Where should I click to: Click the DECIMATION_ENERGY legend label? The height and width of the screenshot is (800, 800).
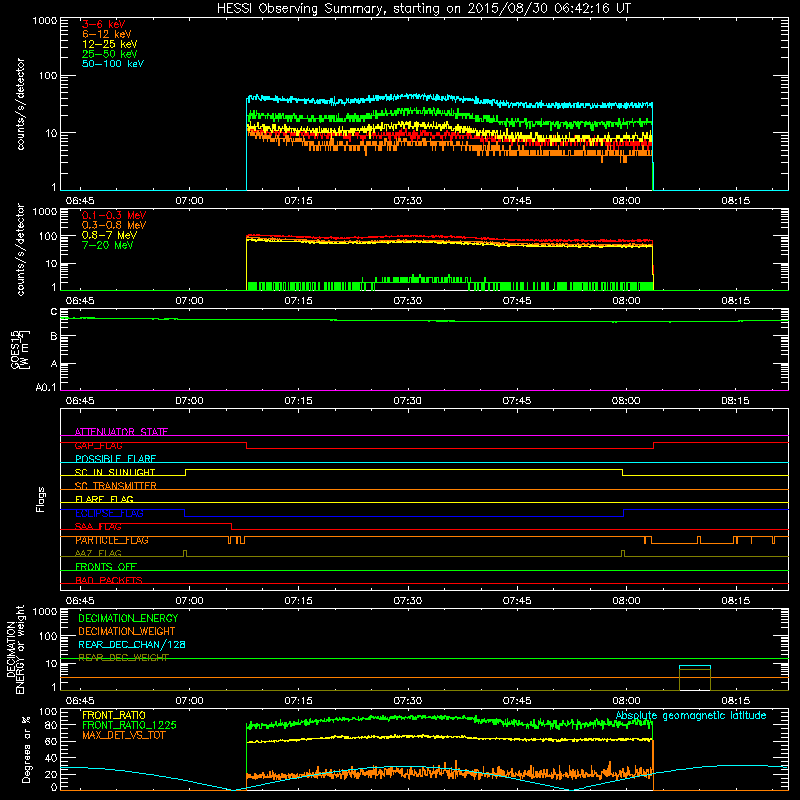(x=128, y=618)
